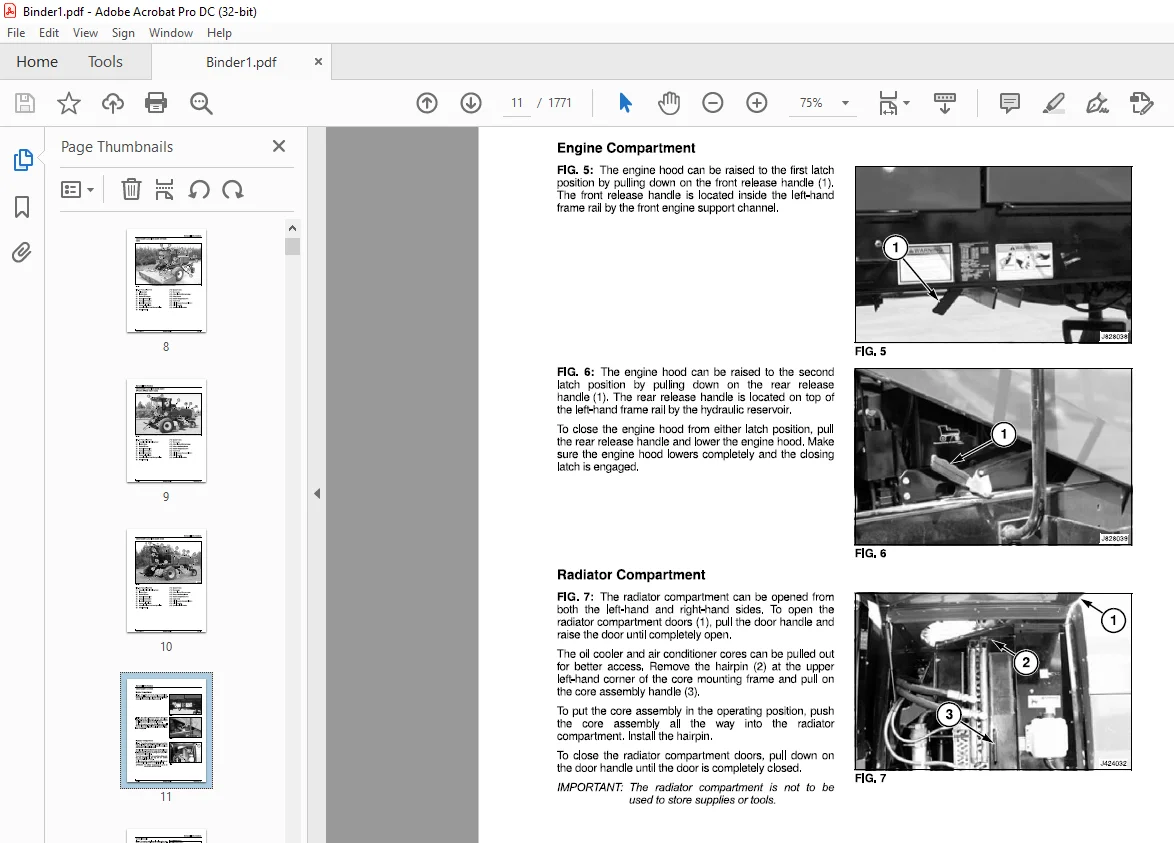Switch to the Home tab
This screenshot has width=1174, height=843.
pyautogui.click(x=37, y=61)
